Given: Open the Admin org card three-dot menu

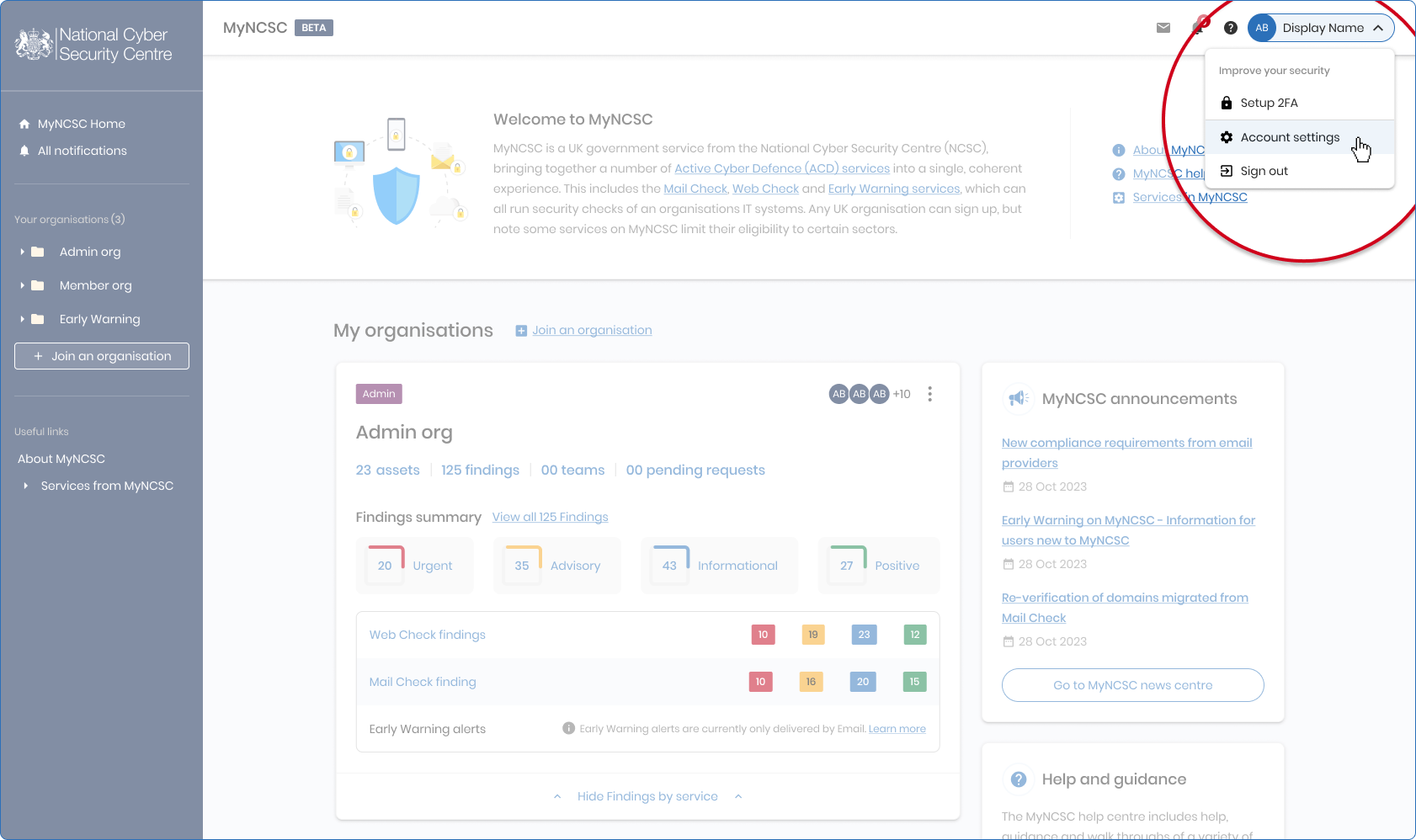Looking at the screenshot, I should pos(929,394).
